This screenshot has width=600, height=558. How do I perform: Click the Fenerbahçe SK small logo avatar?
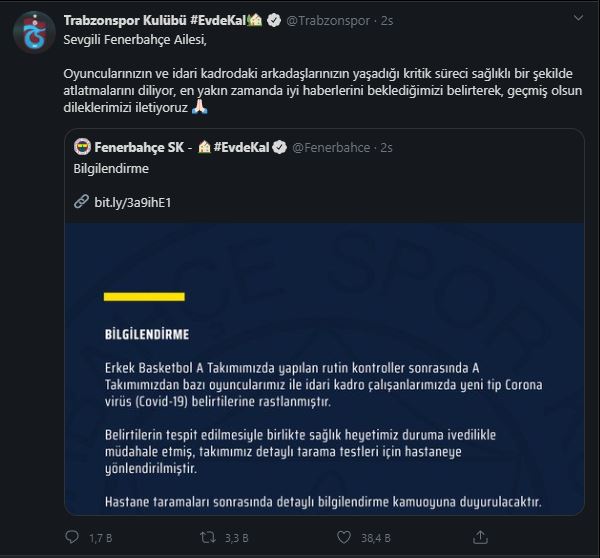tap(82, 147)
